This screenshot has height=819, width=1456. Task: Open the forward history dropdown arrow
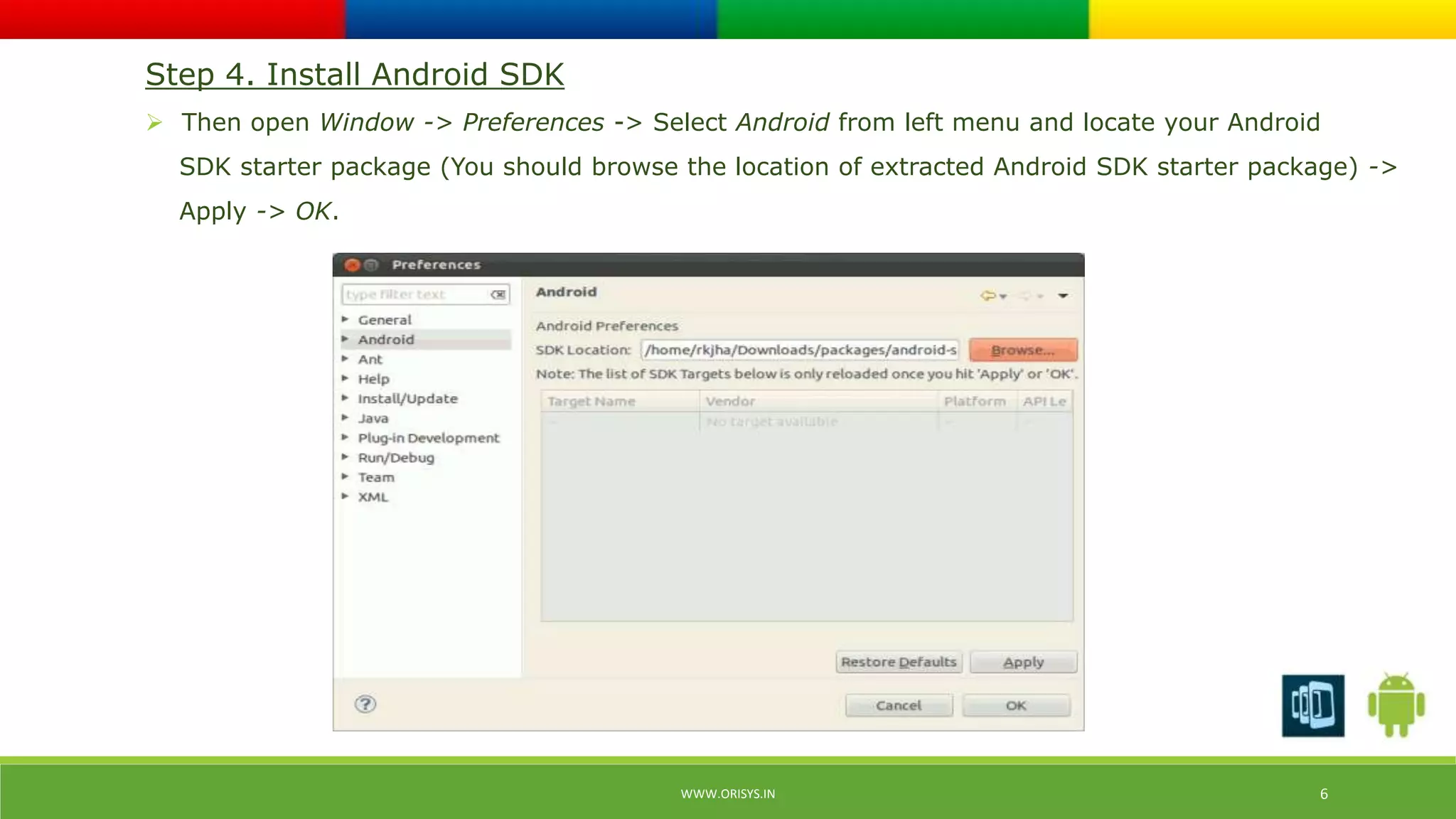[1040, 296]
